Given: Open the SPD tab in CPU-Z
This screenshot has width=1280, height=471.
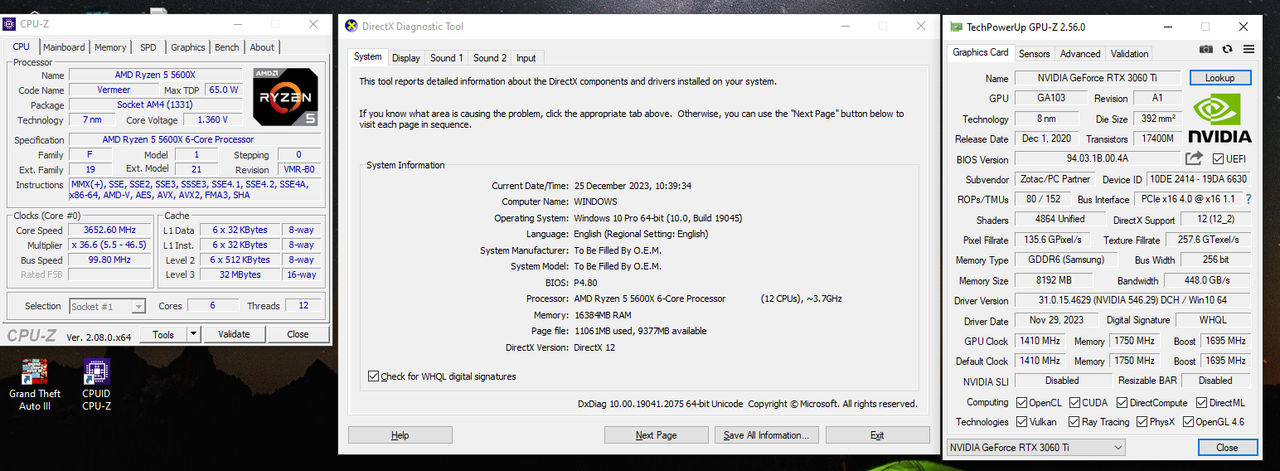Looking at the screenshot, I should 148,47.
